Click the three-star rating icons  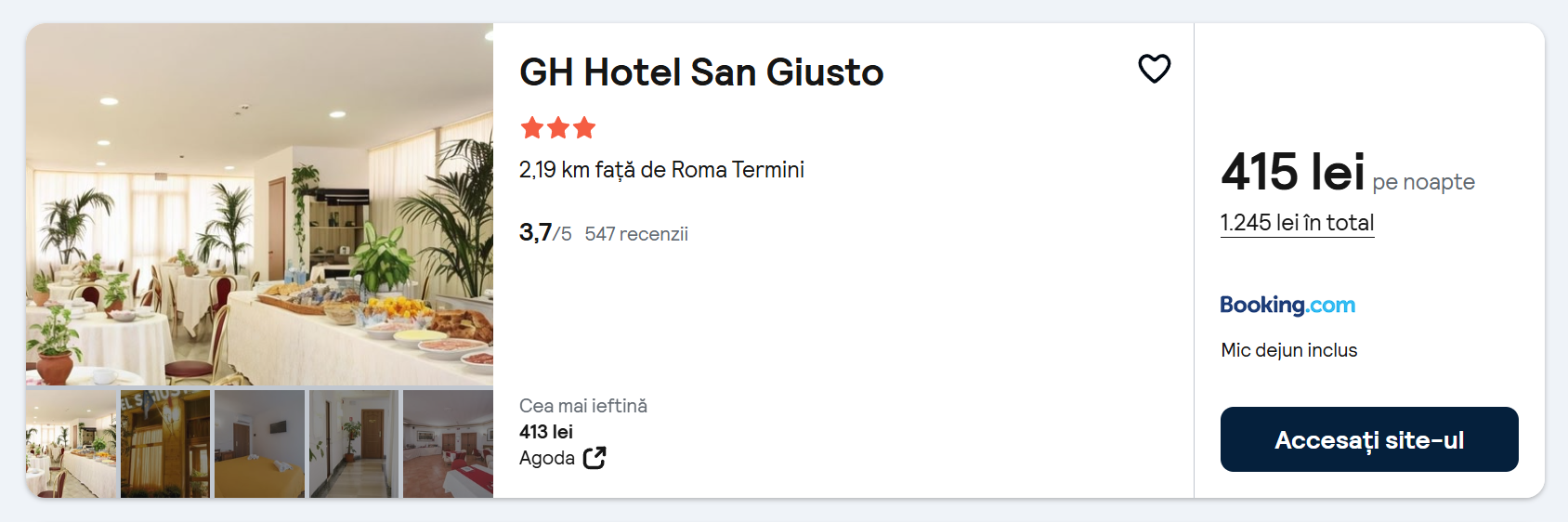(x=558, y=128)
